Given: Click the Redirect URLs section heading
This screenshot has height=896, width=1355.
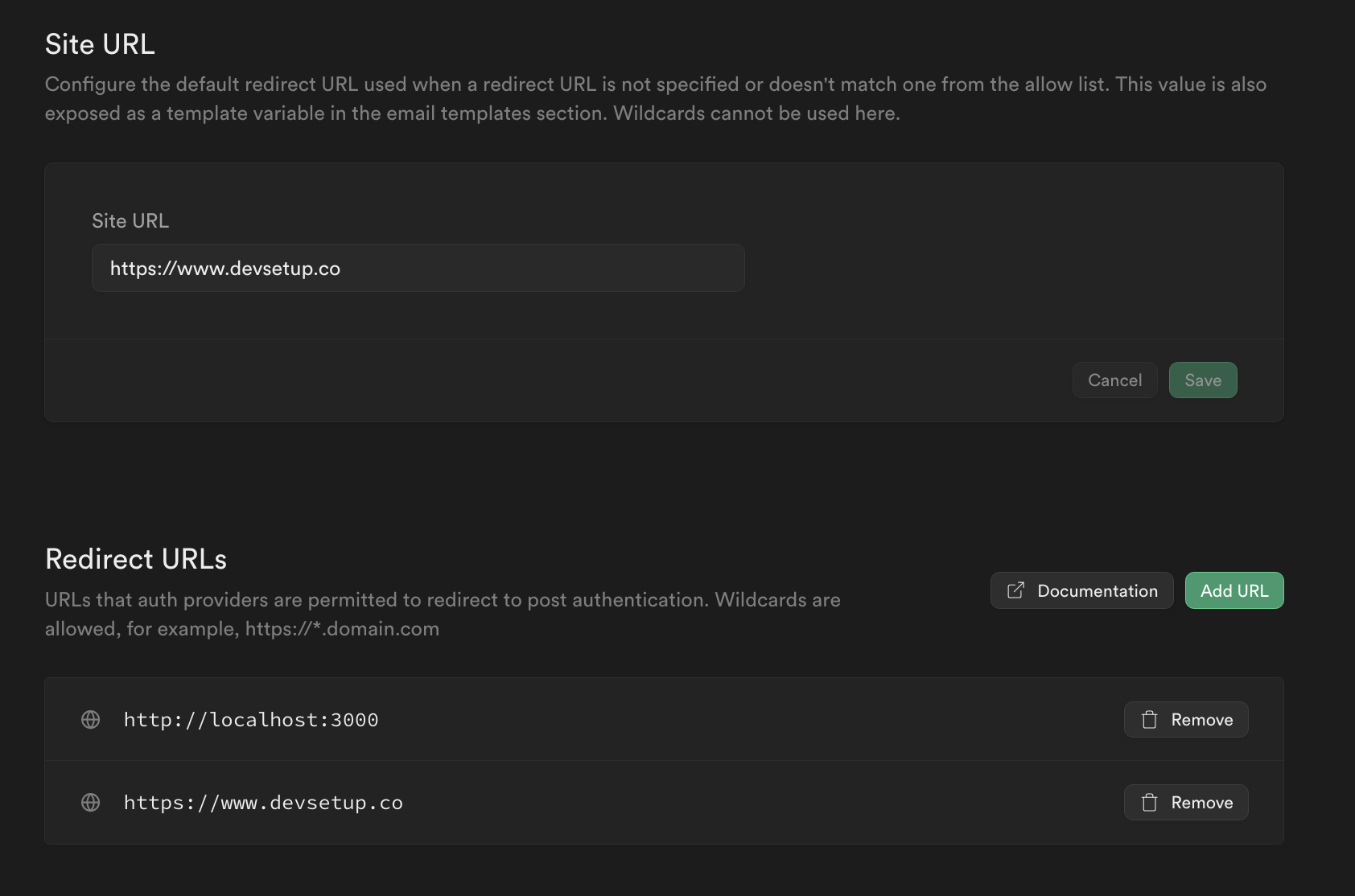Looking at the screenshot, I should (x=135, y=559).
